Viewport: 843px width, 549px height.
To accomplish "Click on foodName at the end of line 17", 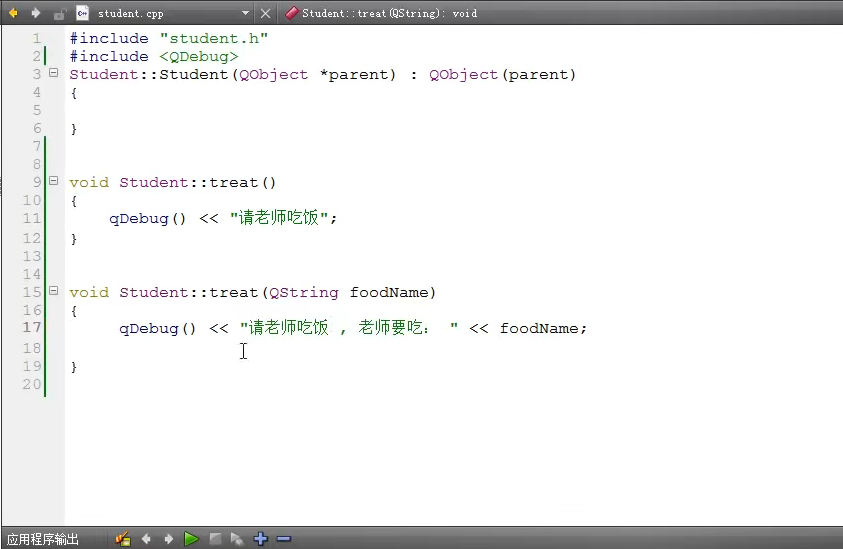I will 539,329.
